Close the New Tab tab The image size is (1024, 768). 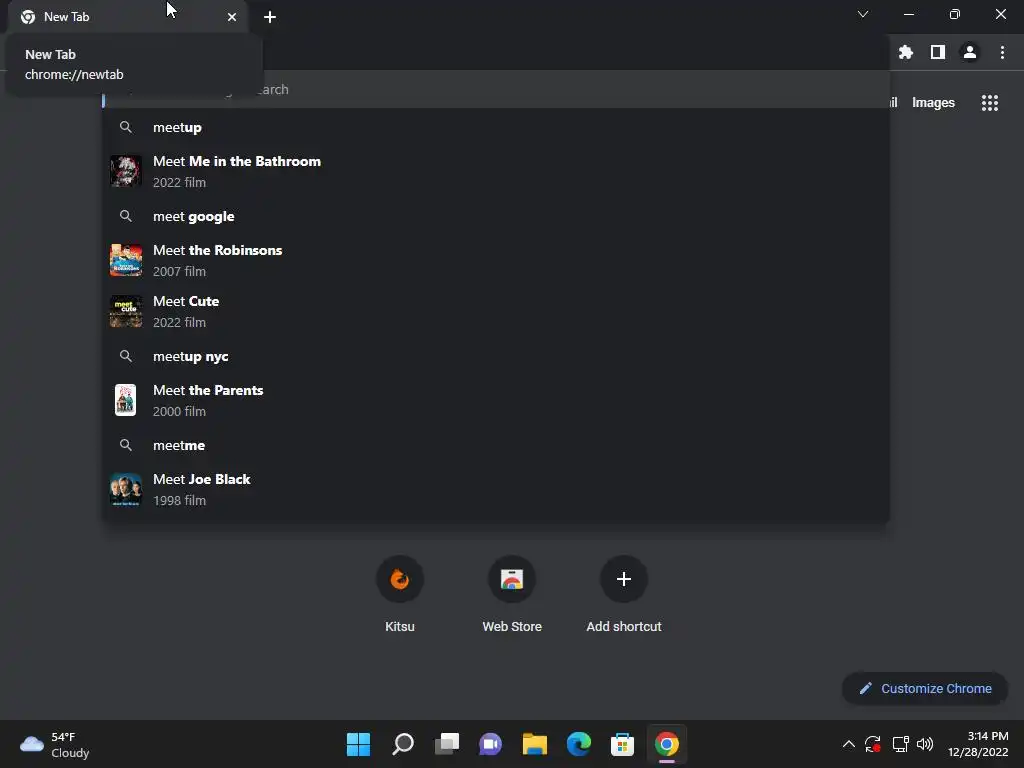(232, 17)
